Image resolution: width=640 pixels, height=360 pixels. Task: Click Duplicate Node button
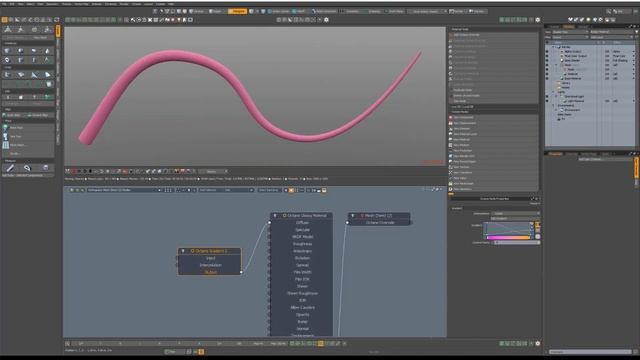493,90
